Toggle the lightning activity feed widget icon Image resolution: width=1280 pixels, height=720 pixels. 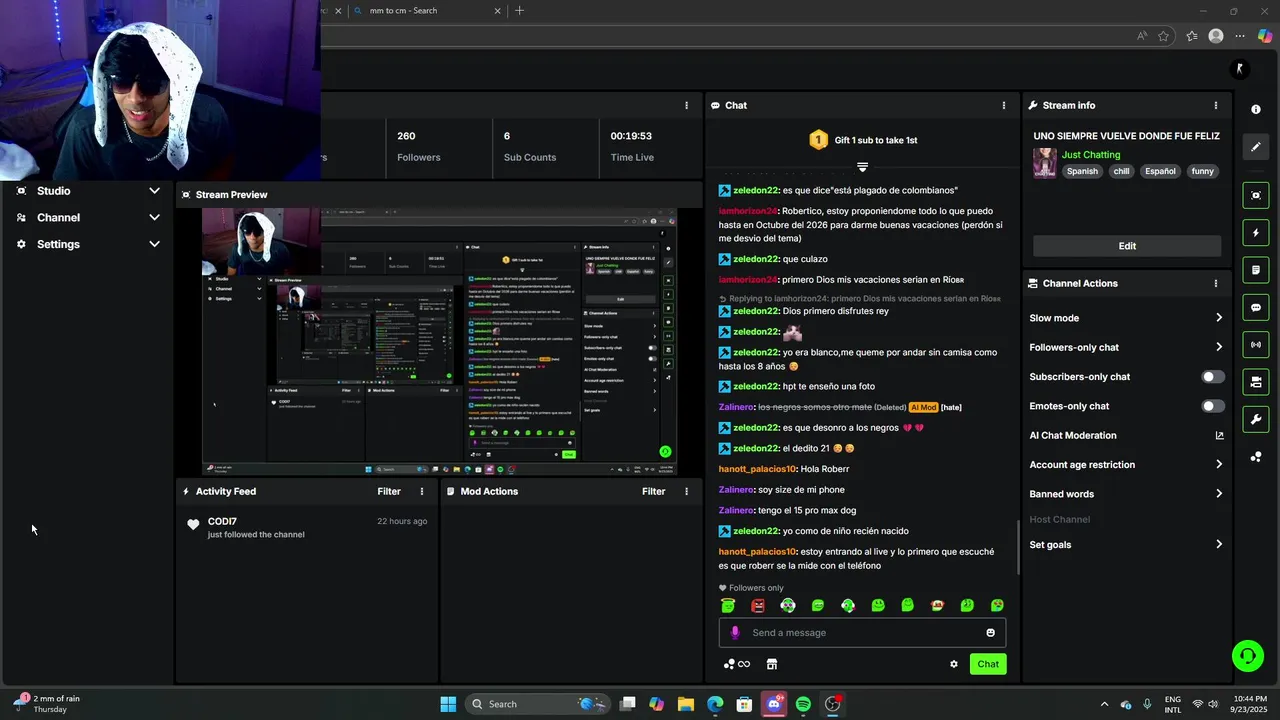(x=1256, y=233)
